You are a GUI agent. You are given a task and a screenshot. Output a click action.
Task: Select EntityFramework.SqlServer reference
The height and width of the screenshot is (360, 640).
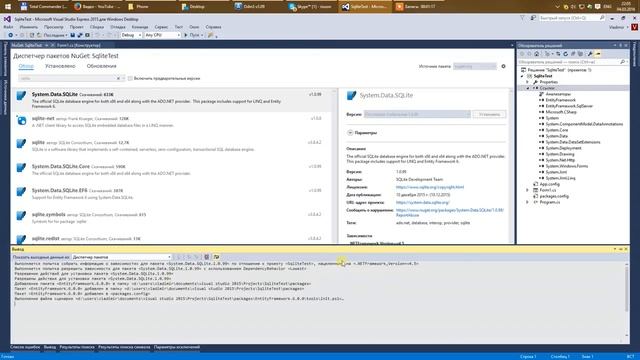pos(569,106)
